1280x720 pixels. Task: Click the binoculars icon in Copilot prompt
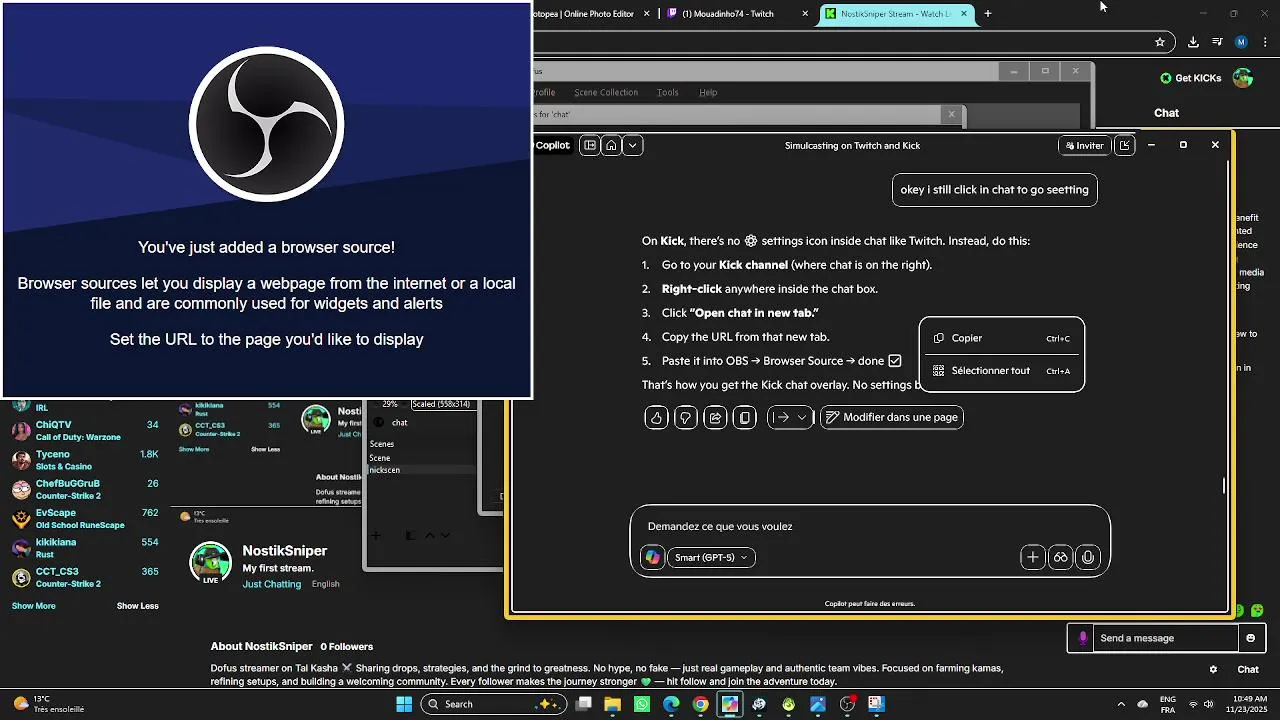pos(1061,557)
